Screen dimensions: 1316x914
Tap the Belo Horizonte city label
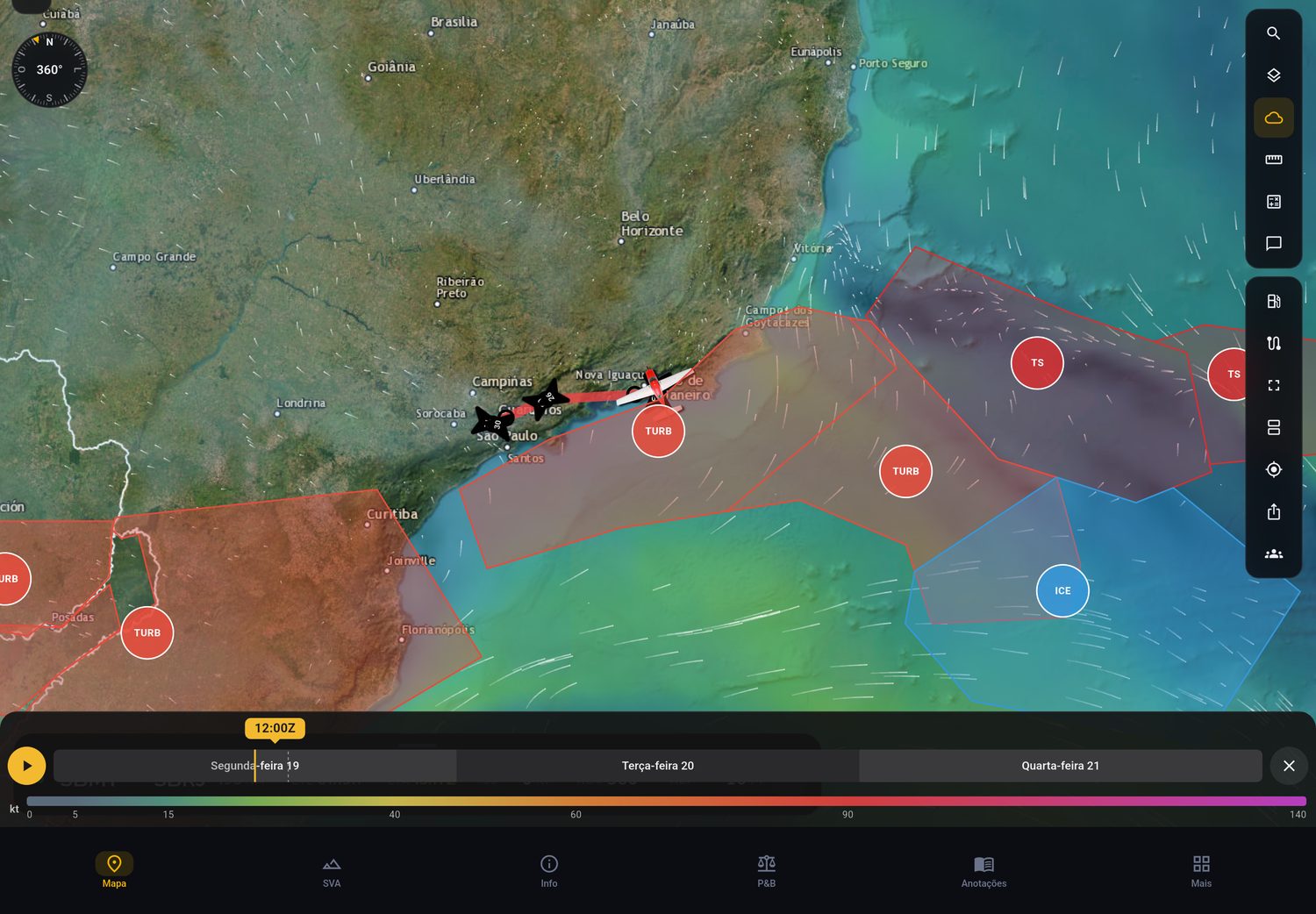651,224
